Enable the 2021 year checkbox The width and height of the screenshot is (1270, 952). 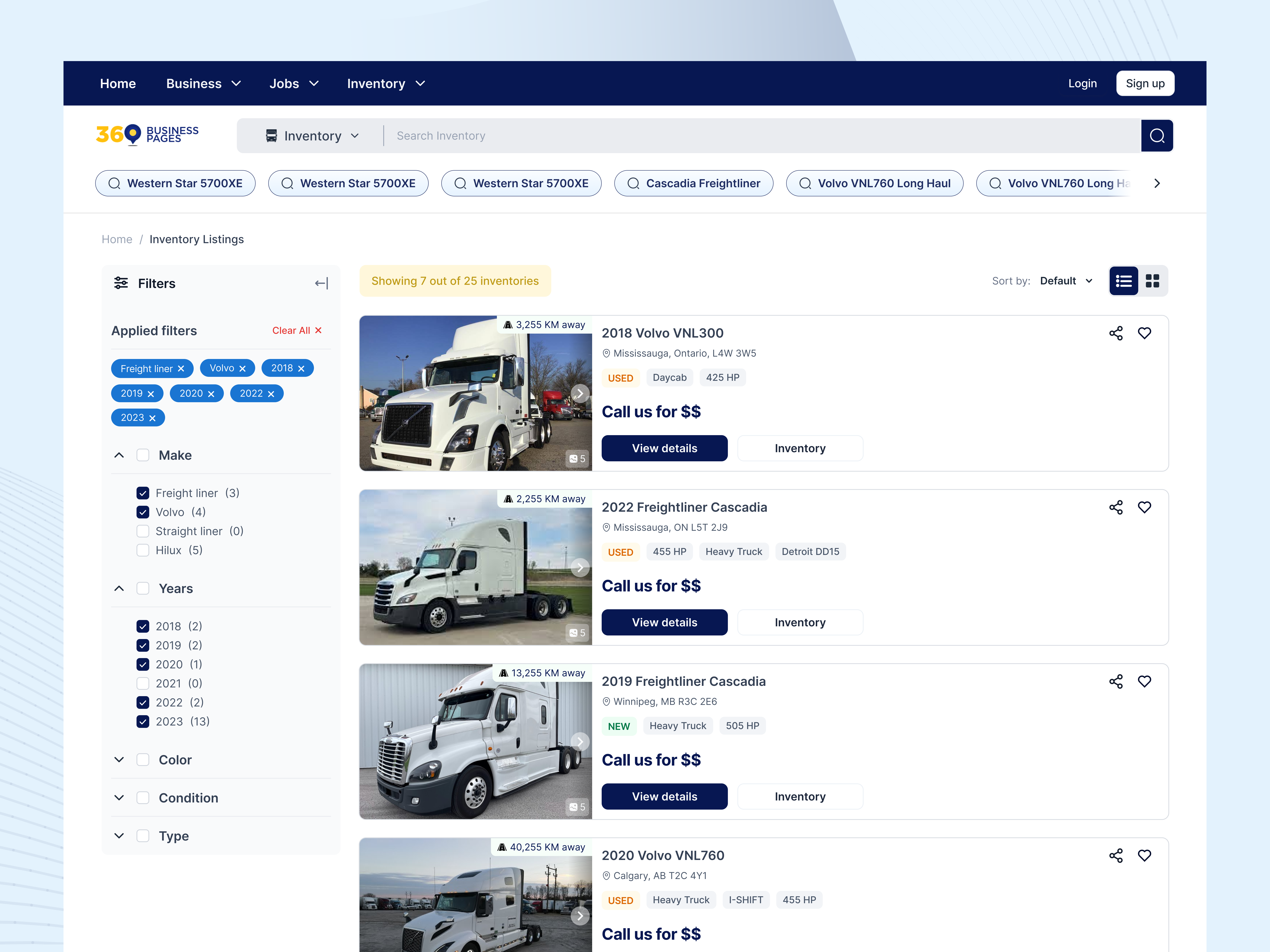(142, 683)
